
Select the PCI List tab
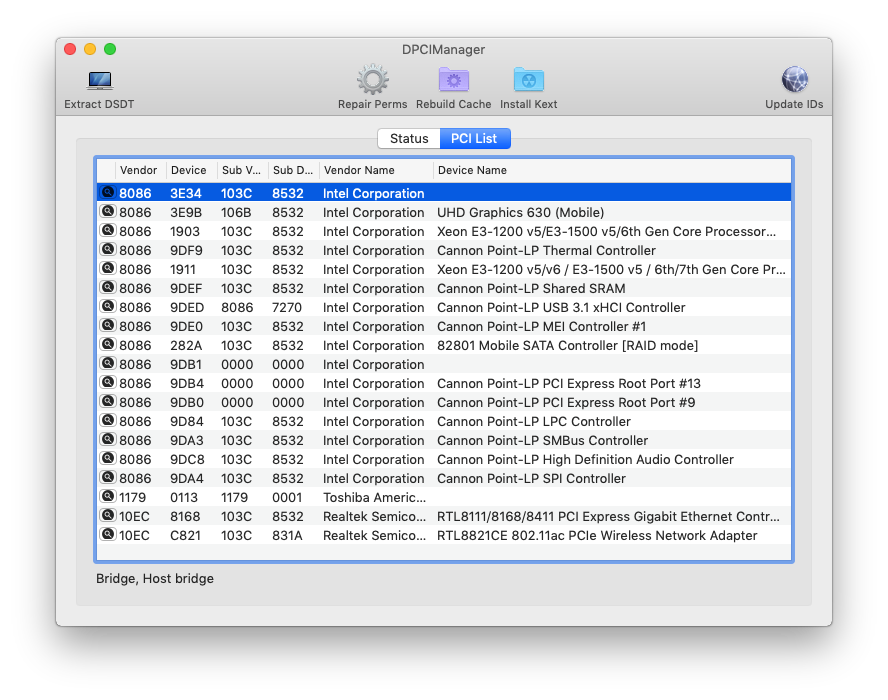(475, 138)
